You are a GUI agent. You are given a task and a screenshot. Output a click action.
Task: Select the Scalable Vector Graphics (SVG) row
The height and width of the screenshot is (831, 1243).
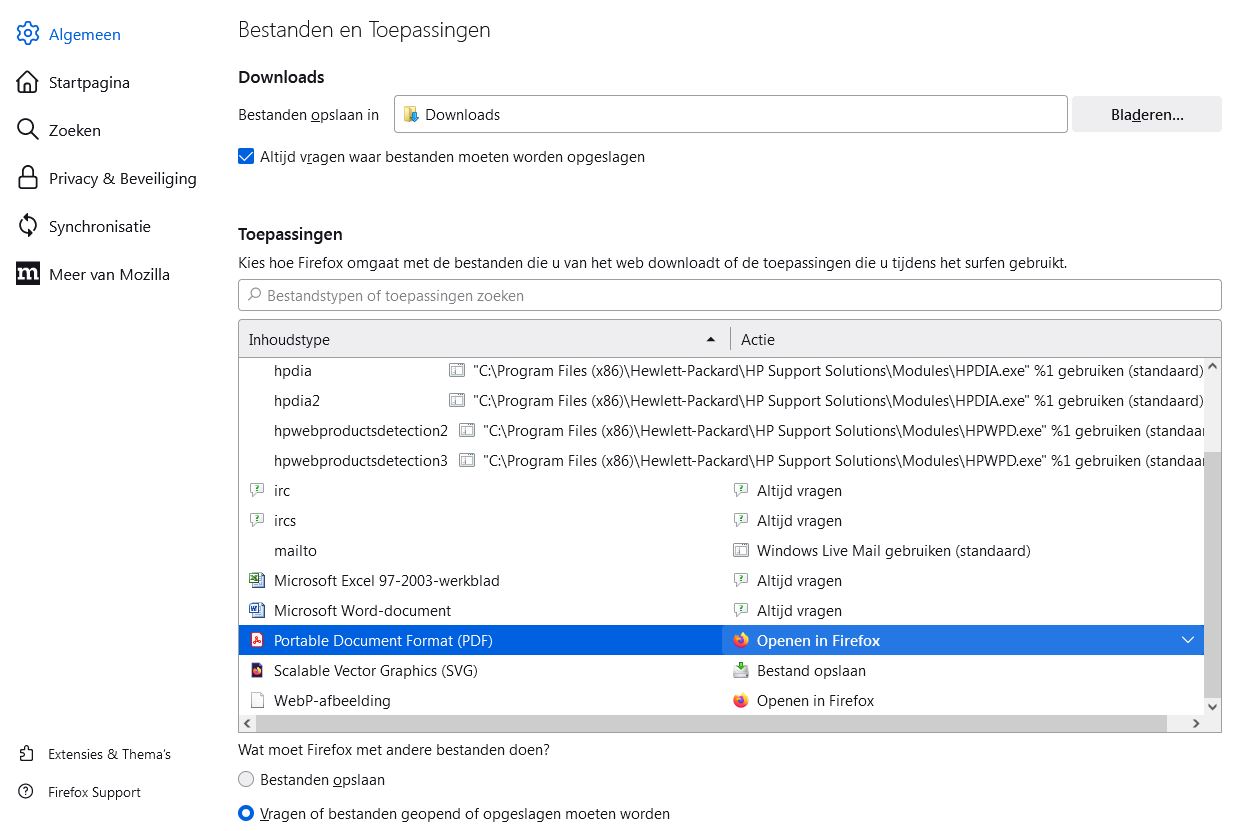[x=375, y=671]
